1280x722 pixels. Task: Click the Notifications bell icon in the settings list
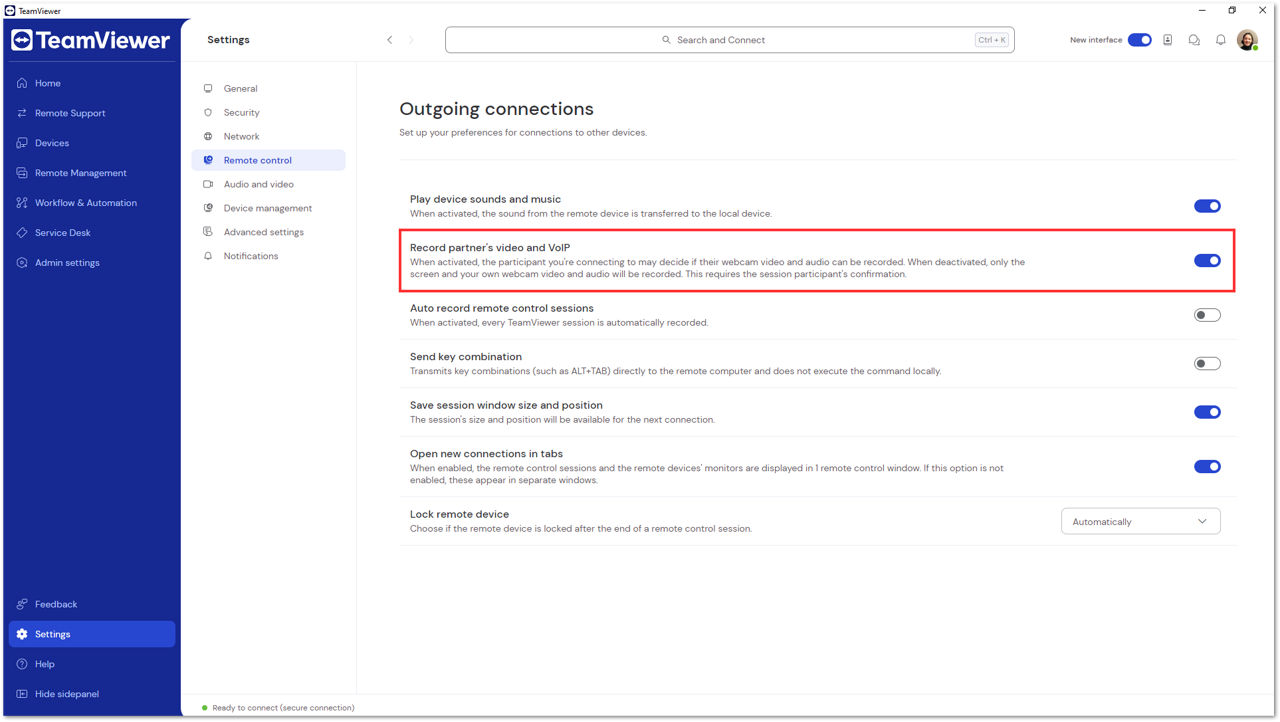point(208,256)
